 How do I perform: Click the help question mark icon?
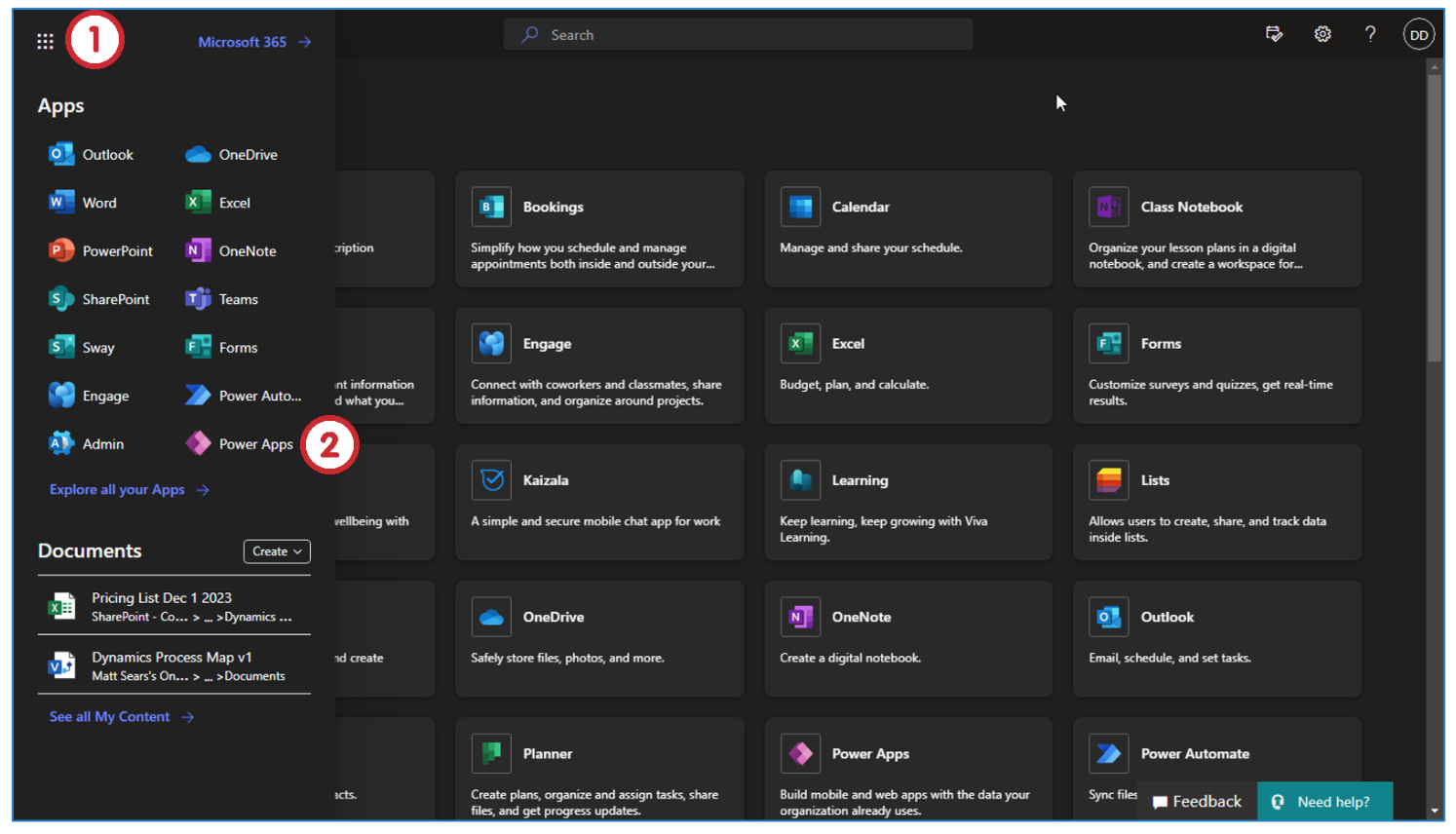(1370, 34)
